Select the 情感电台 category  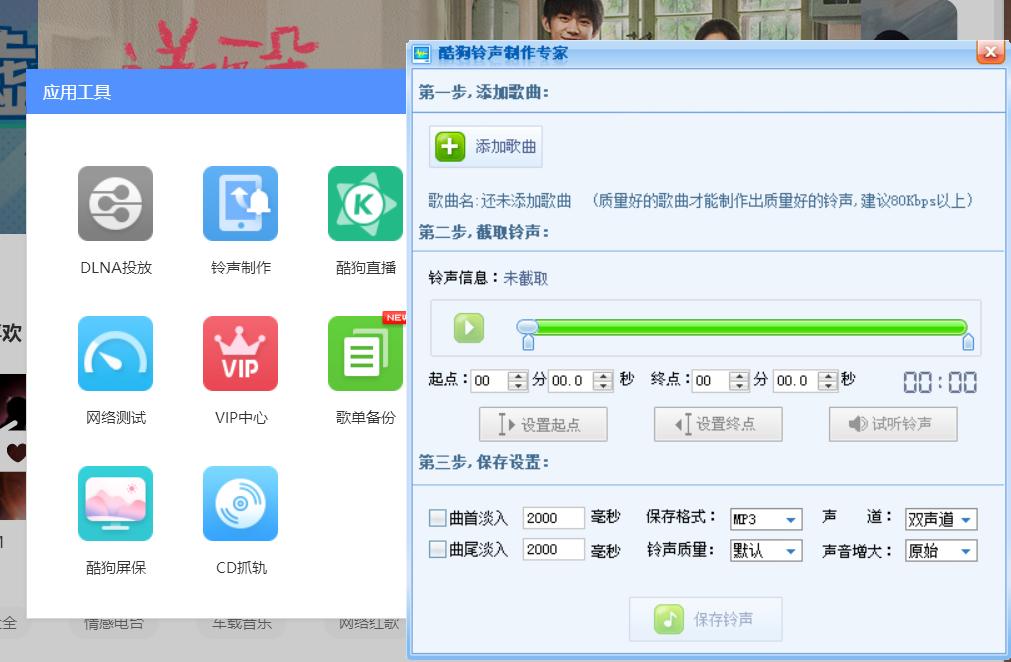pos(113,621)
